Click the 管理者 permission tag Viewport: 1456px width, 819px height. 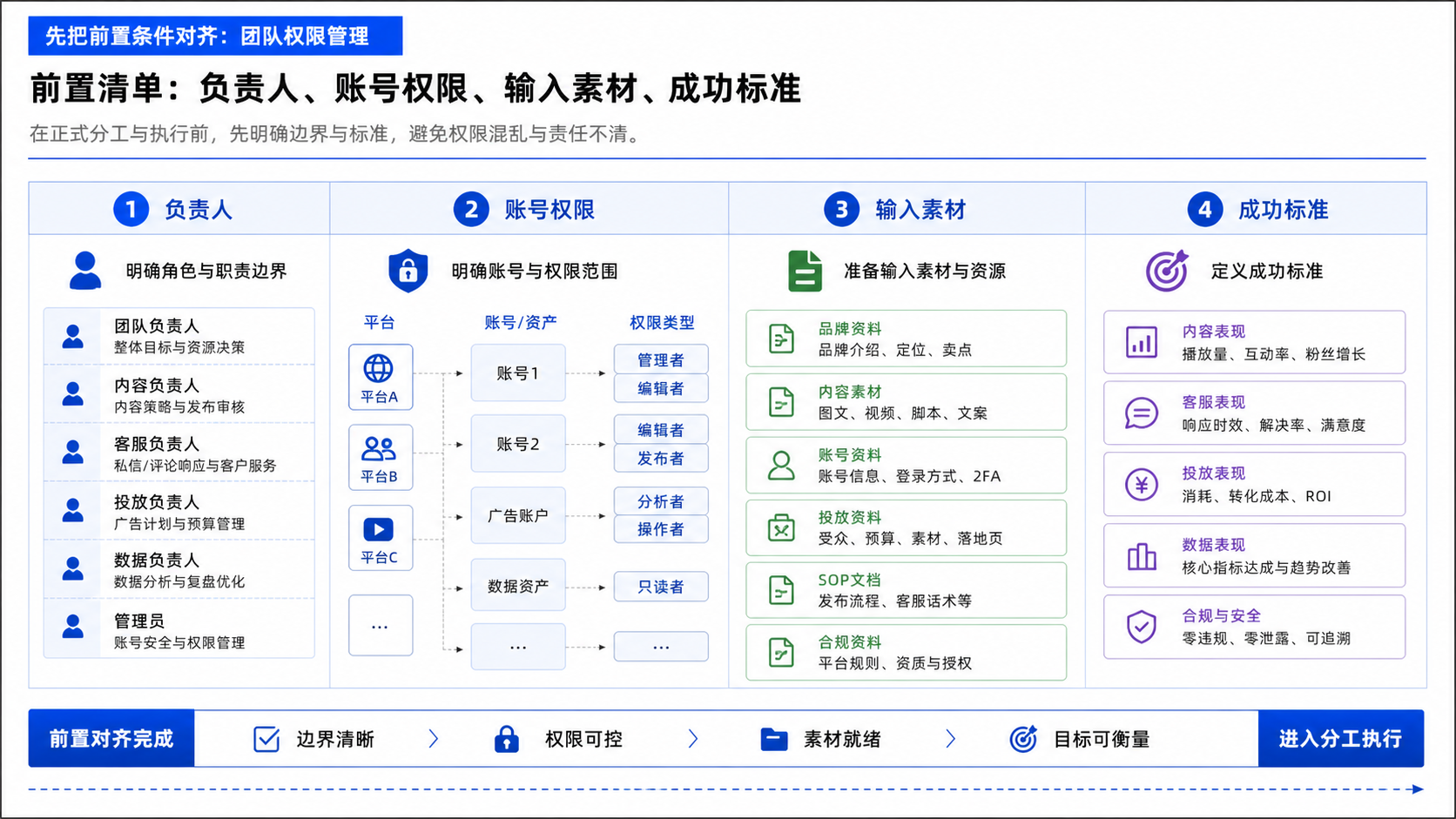(x=661, y=359)
